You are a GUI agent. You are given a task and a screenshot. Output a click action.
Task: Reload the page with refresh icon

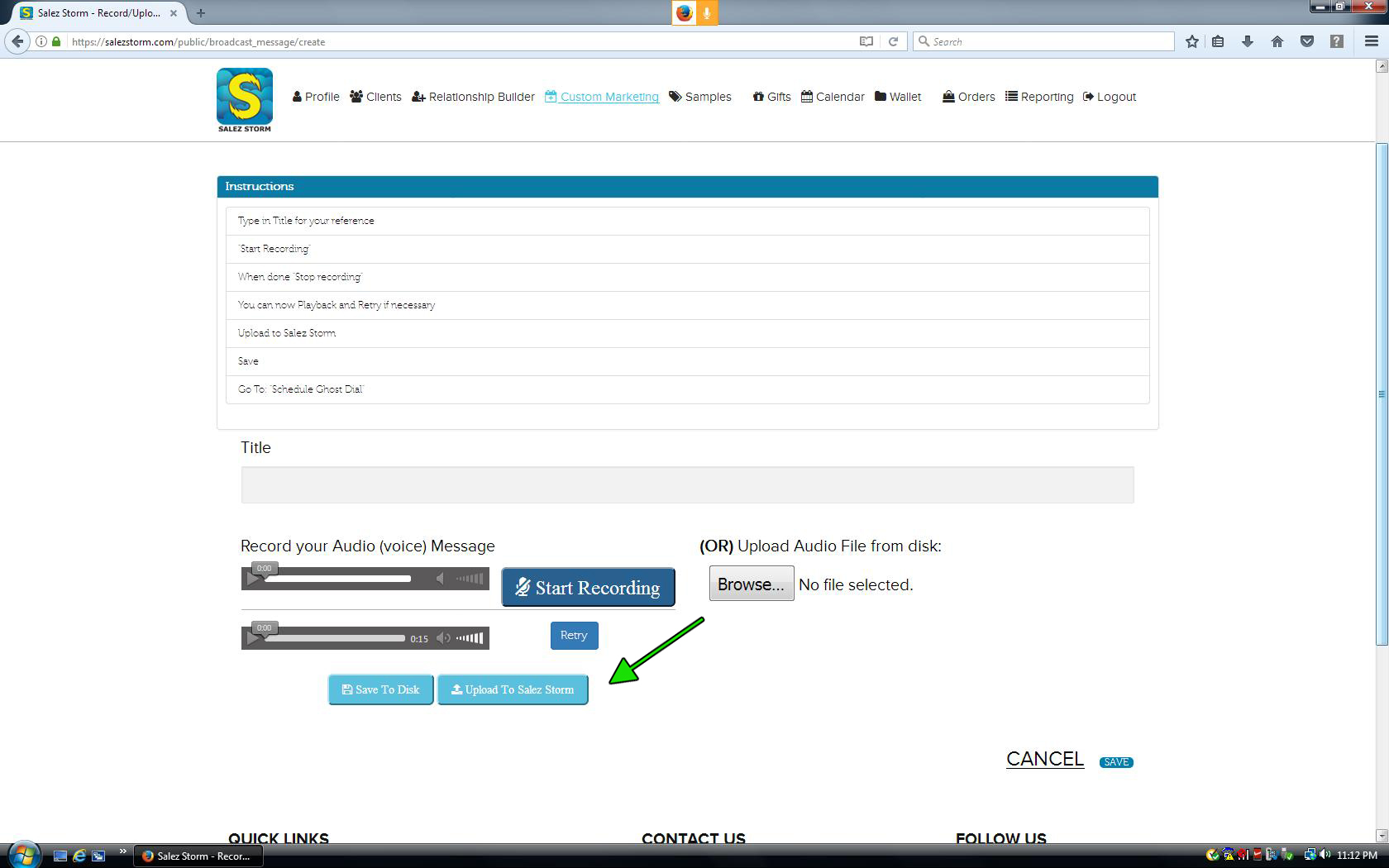tap(893, 41)
